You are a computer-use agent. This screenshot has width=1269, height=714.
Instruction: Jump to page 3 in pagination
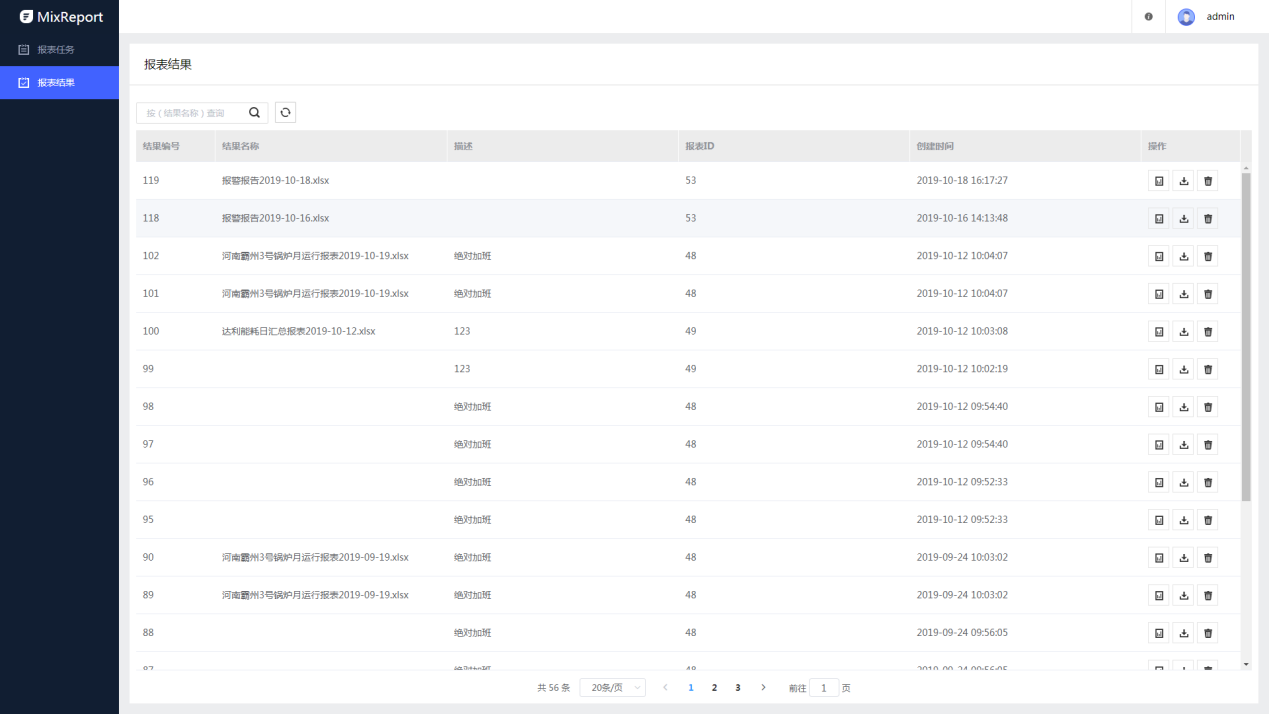738,688
